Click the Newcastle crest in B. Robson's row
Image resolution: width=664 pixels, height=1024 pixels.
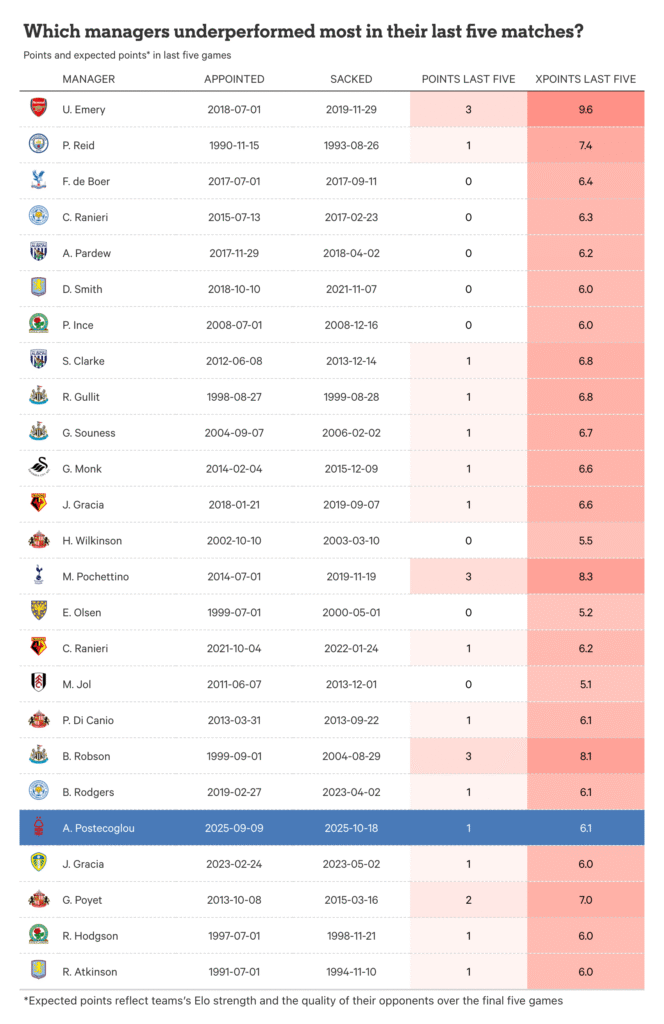38,756
